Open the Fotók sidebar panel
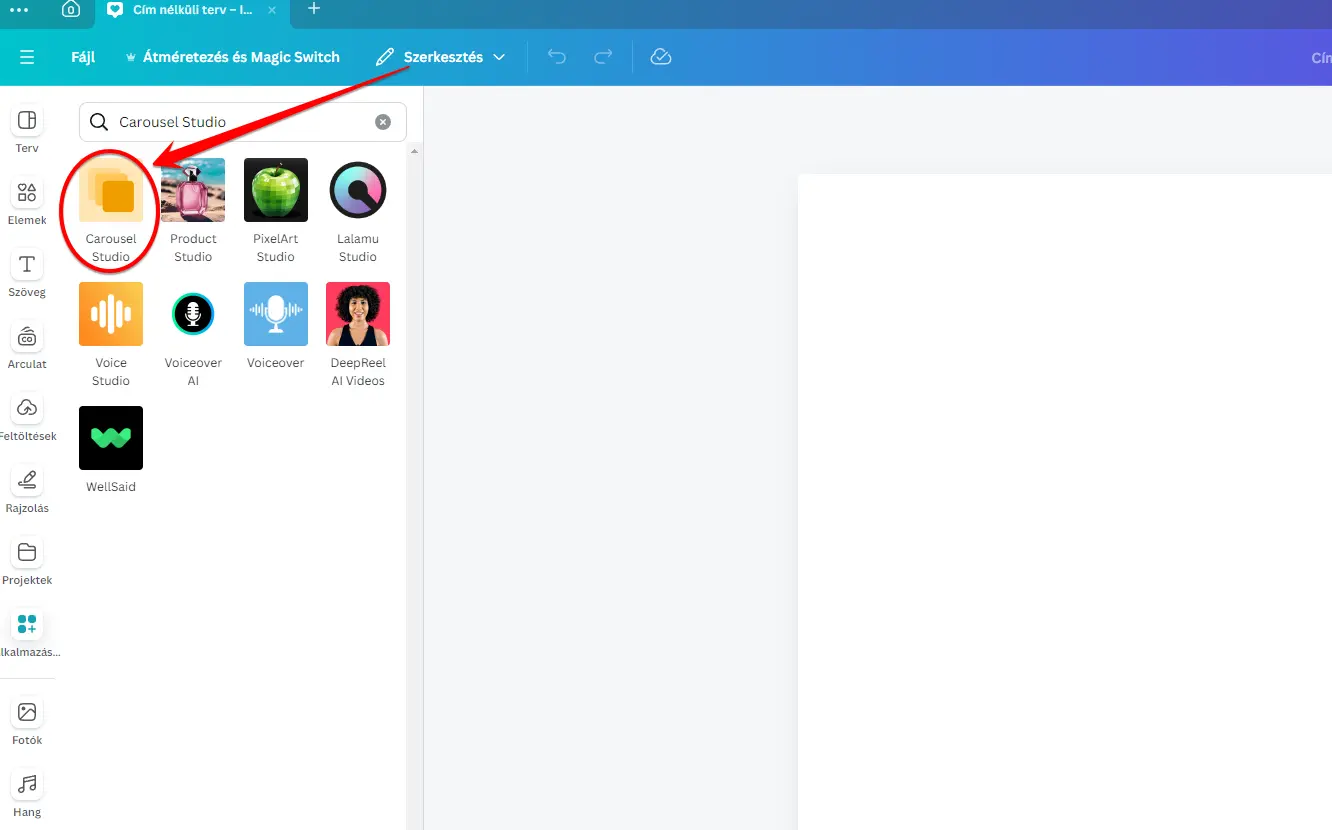 coord(27,722)
